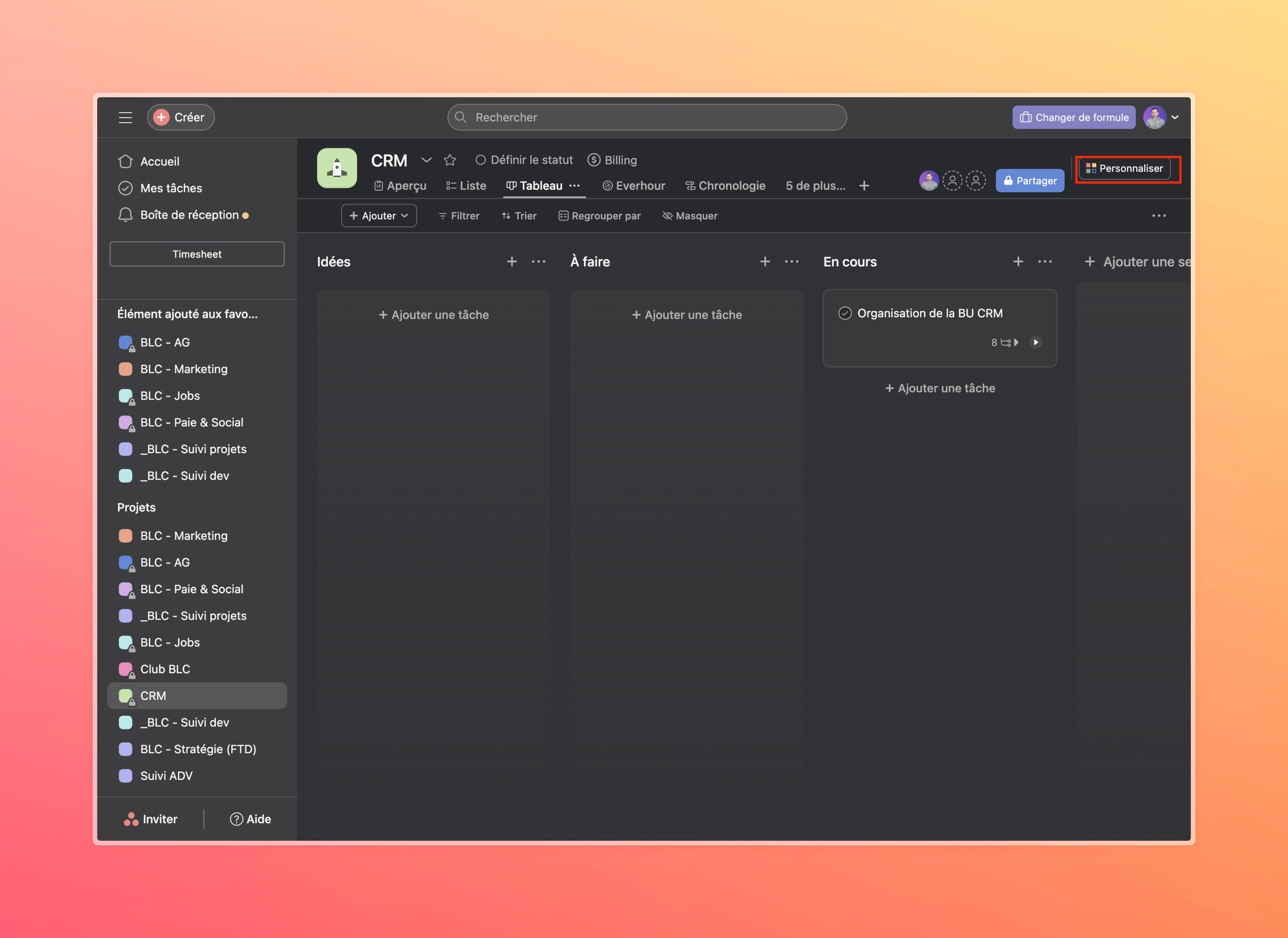This screenshot has height=938, width=1288.
Task: Open Regrouper par options
Action: tap(599, 216)
